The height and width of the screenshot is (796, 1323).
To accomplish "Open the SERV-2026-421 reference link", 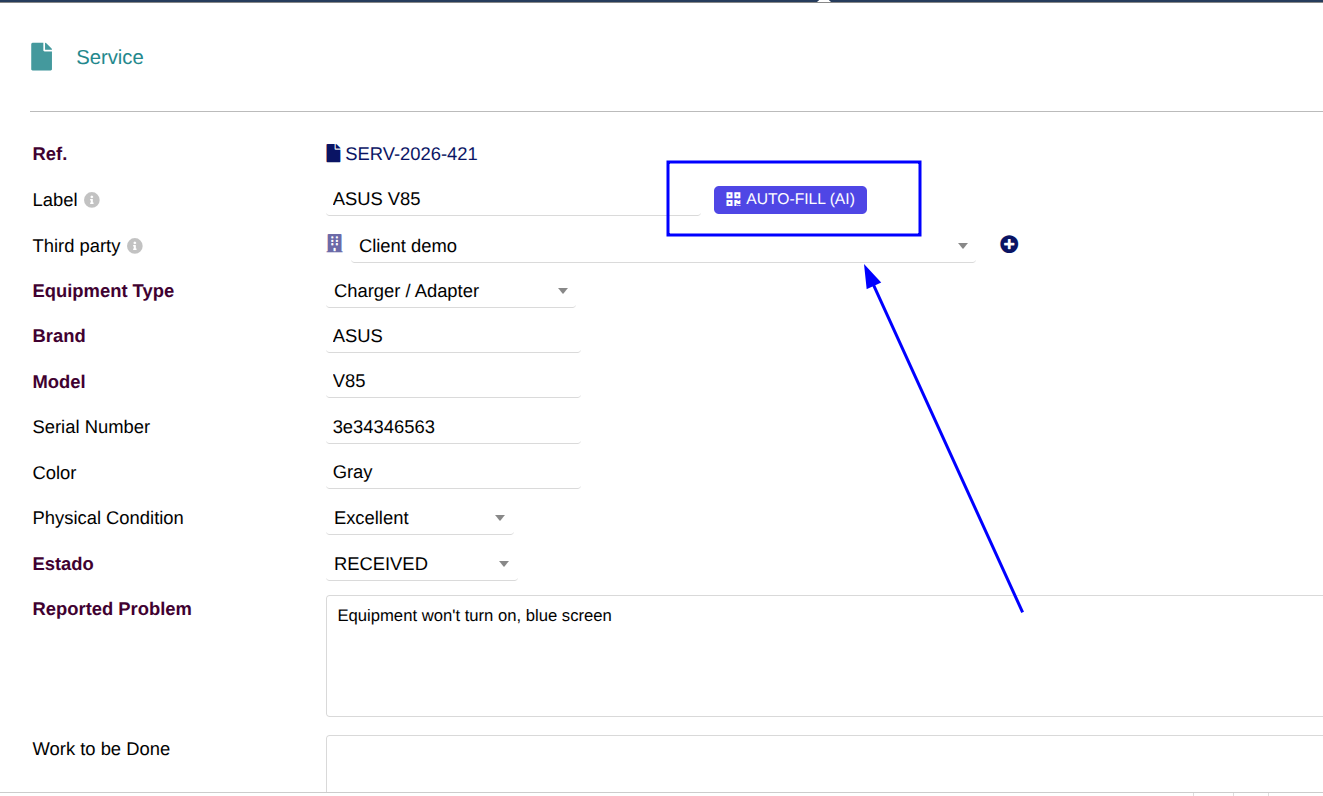I will pos(411,154).
